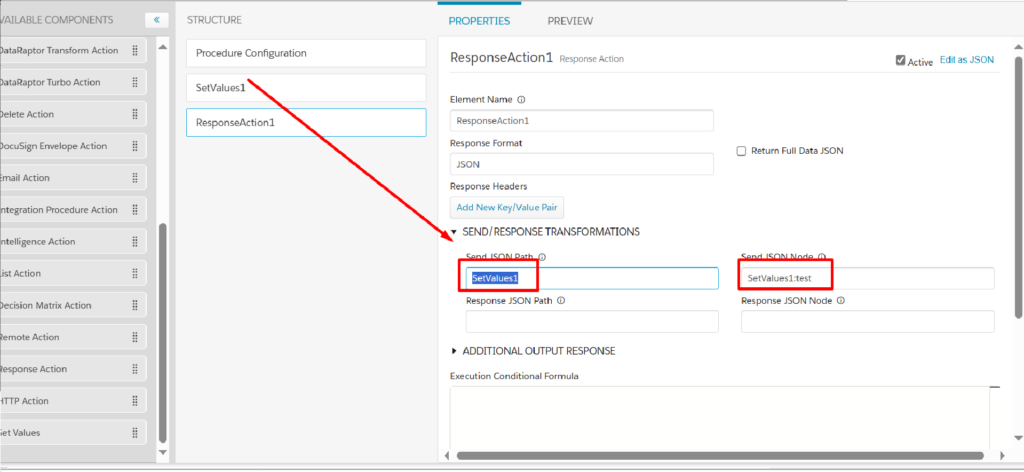This screenshot has height=472, width=1024.
Task: Click drag handle beside Remote Action
Action: [135, 337]
